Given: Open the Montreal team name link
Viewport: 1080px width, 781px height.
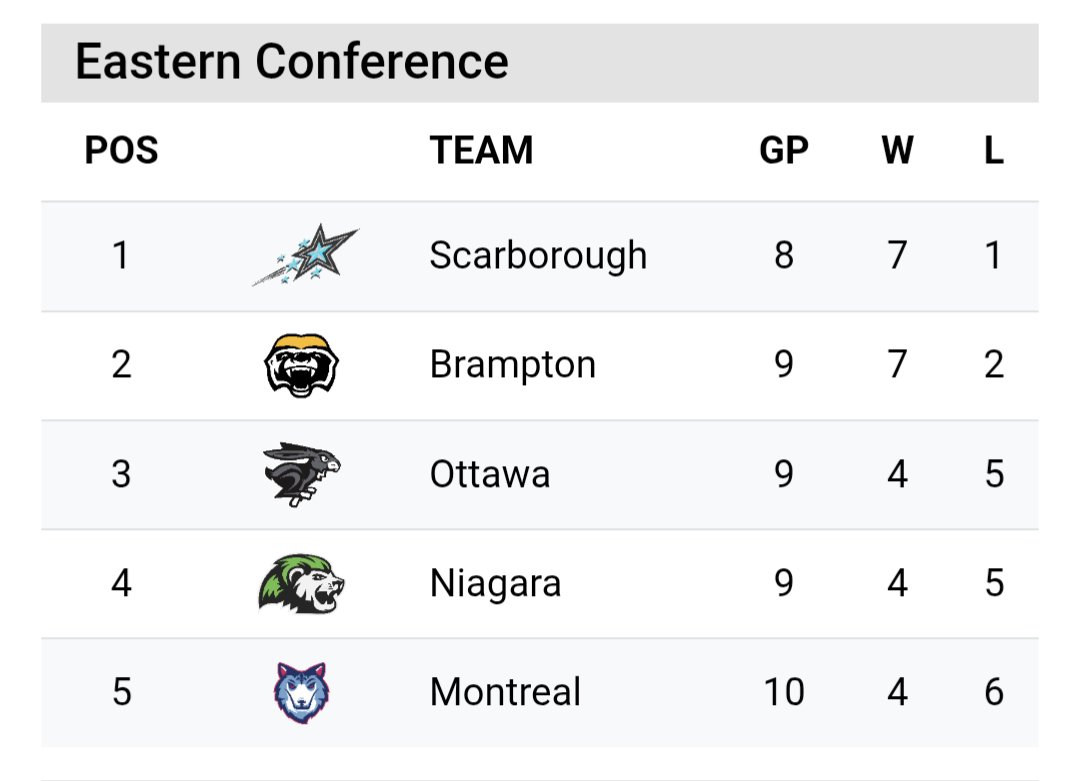Looking at the screenshot, I should (x=505, y=691).
